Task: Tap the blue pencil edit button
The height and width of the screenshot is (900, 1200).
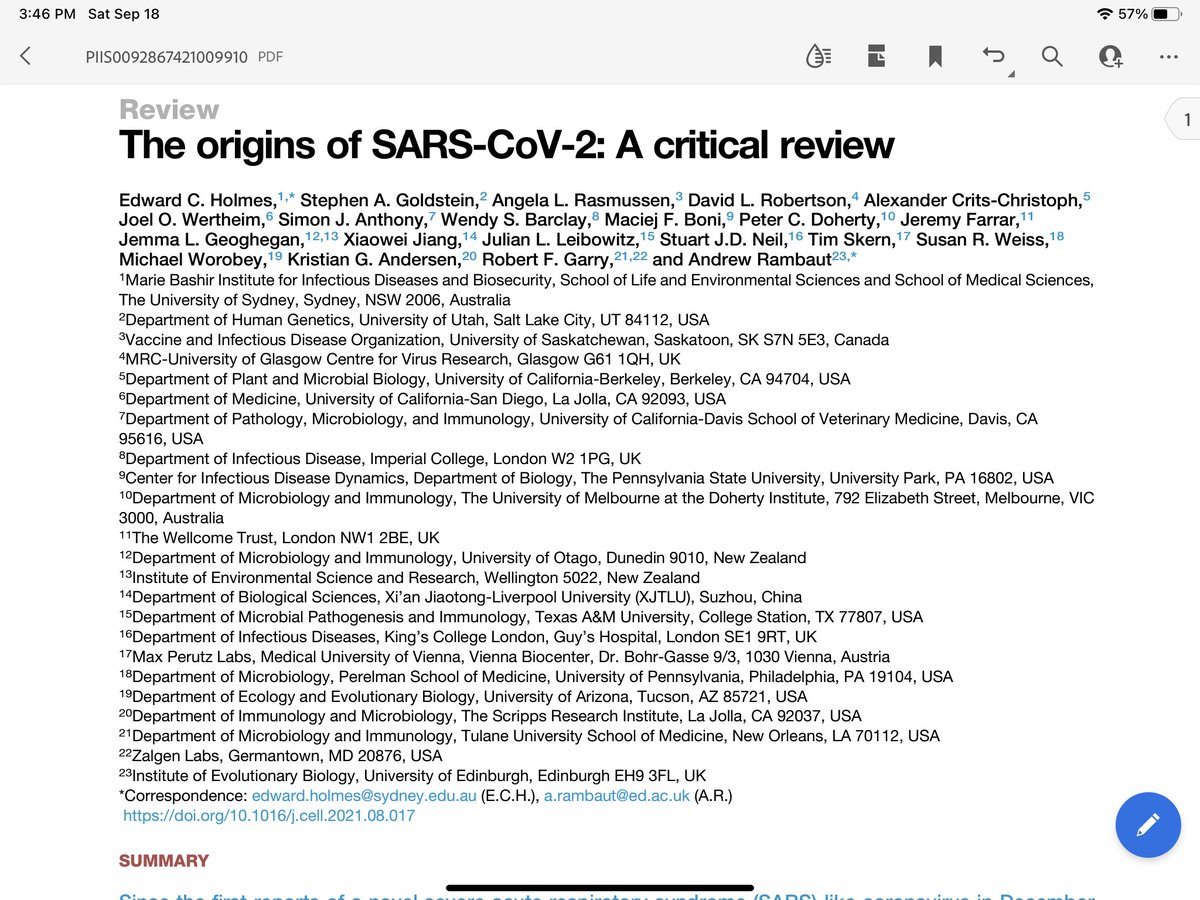Action: tap(1148, 824)
